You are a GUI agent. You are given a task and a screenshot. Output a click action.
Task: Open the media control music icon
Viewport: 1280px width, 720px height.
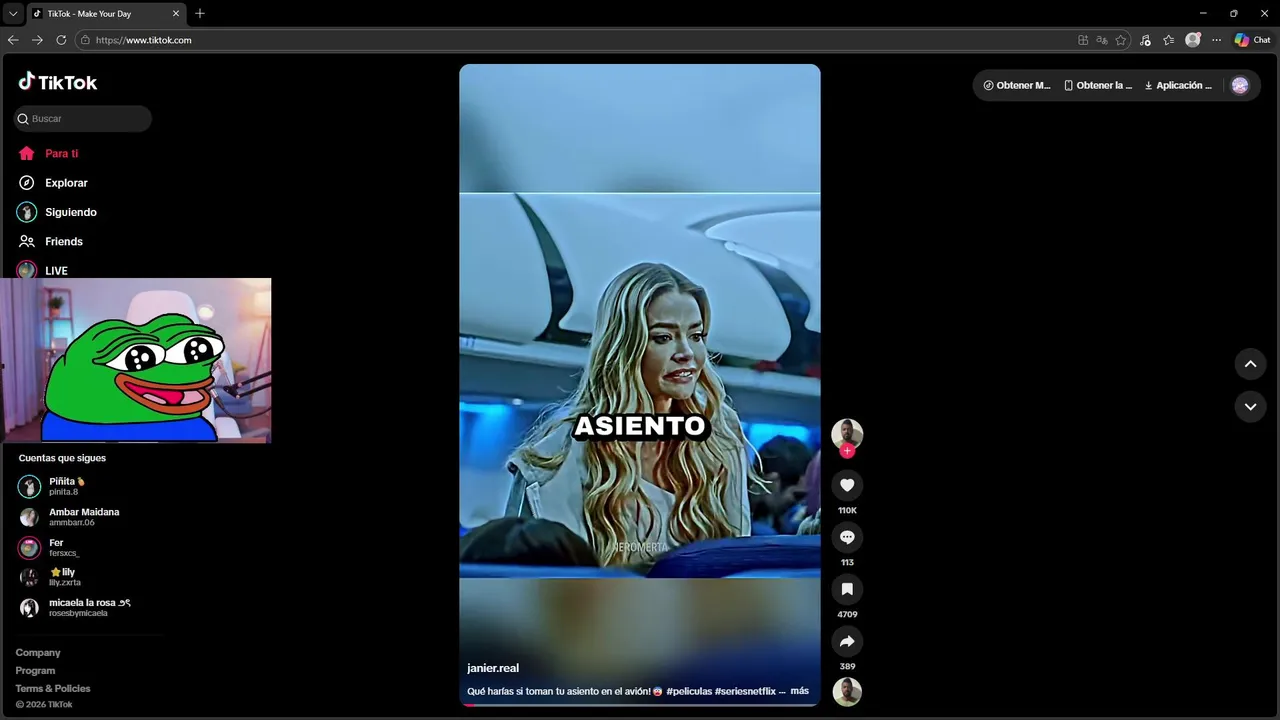1145,40
